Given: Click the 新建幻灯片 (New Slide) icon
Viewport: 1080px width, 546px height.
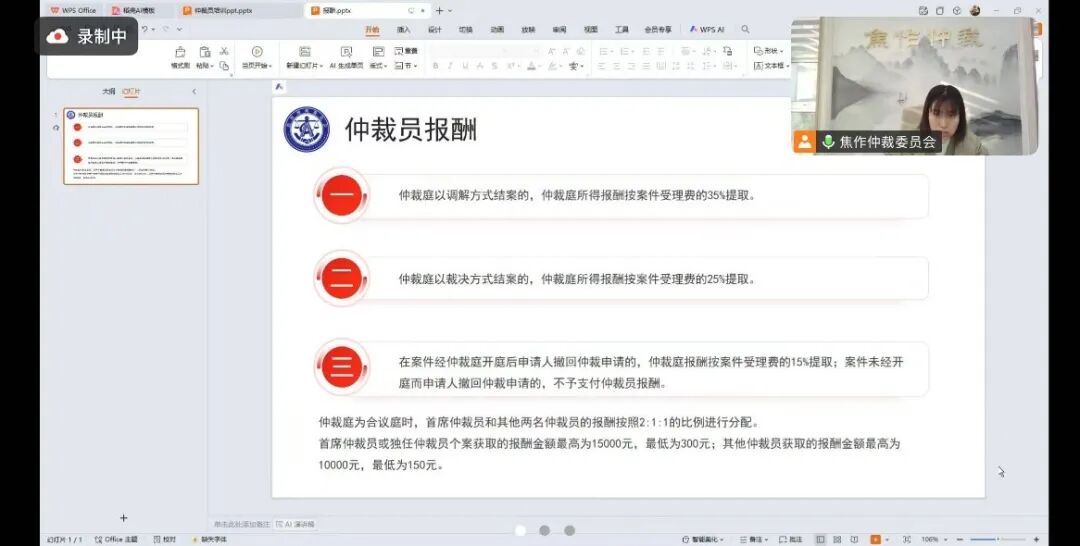Looking at the screenshot, I should pos(304,52).
